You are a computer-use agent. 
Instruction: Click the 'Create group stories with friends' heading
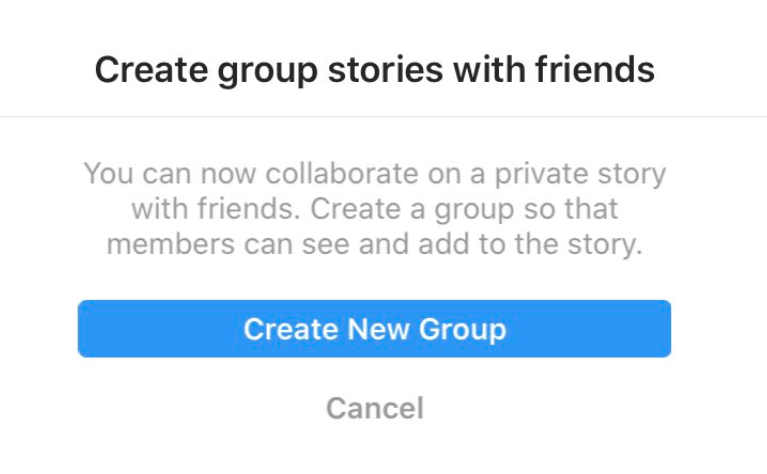(x=375, y=71)
